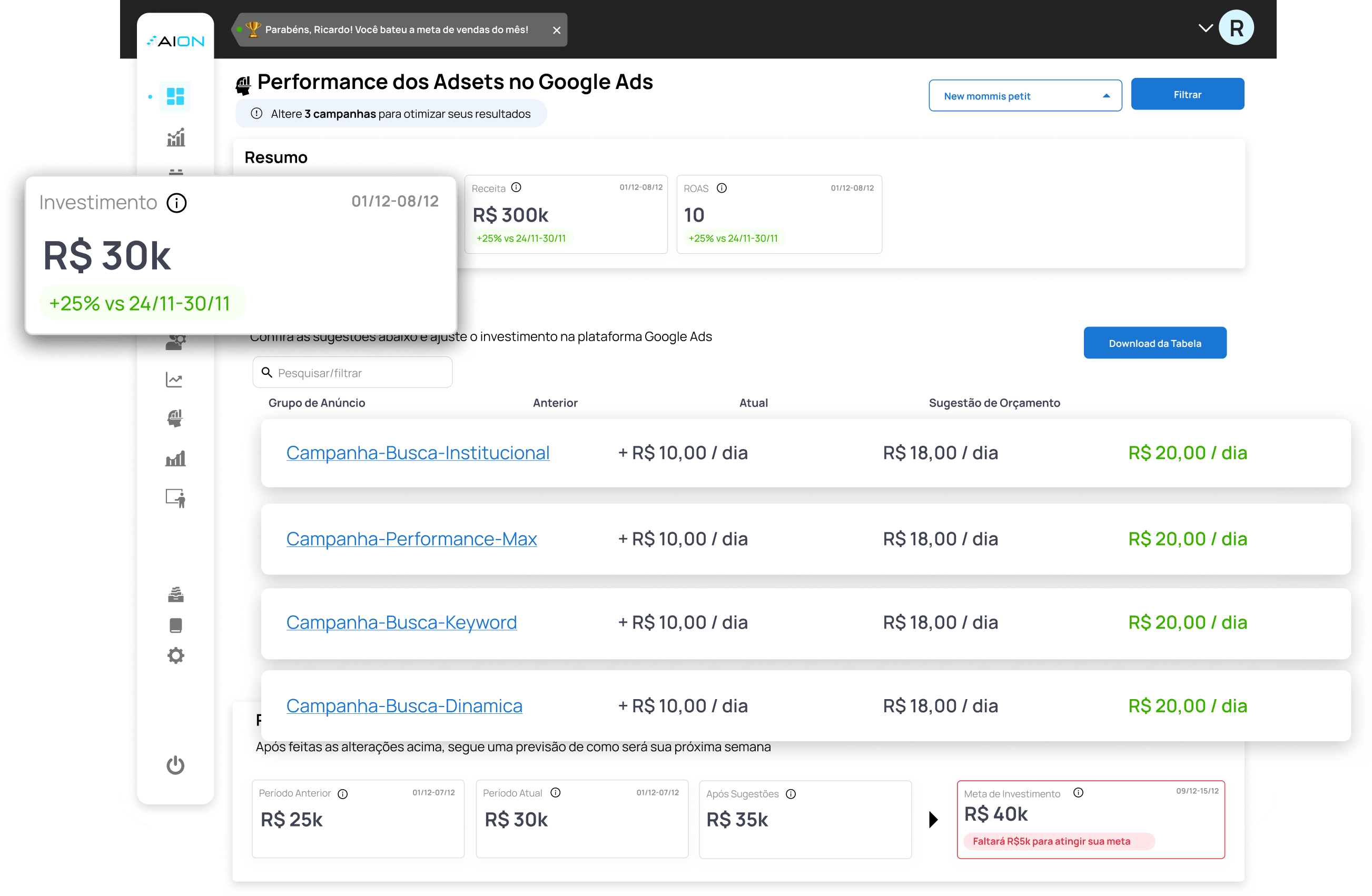1372x896 pixels.
Task: Click the logout power icon at sidebar bottom
Action: [175, 765]
